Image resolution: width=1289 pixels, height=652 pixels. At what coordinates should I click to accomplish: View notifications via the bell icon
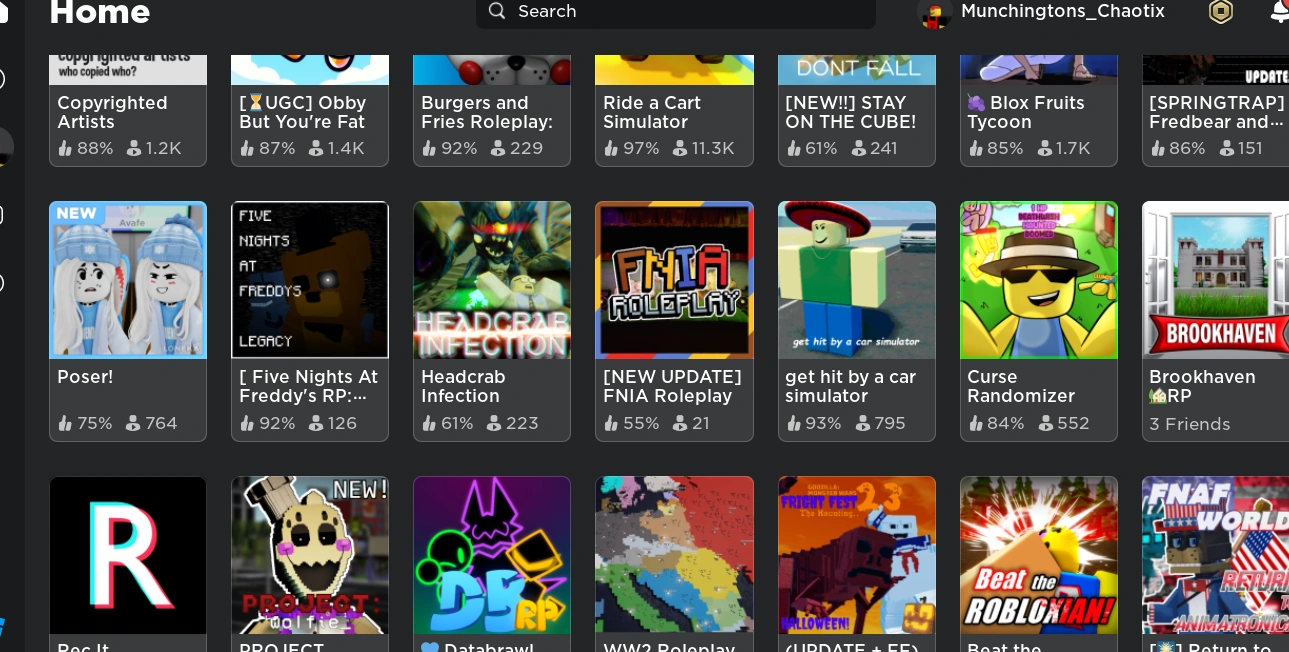(x=1281, y=11)
